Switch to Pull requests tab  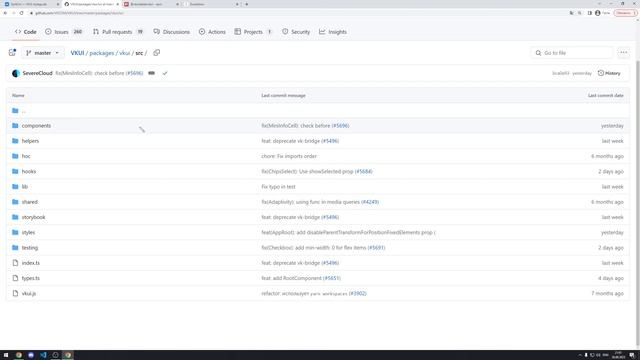[x=118, y=32]
